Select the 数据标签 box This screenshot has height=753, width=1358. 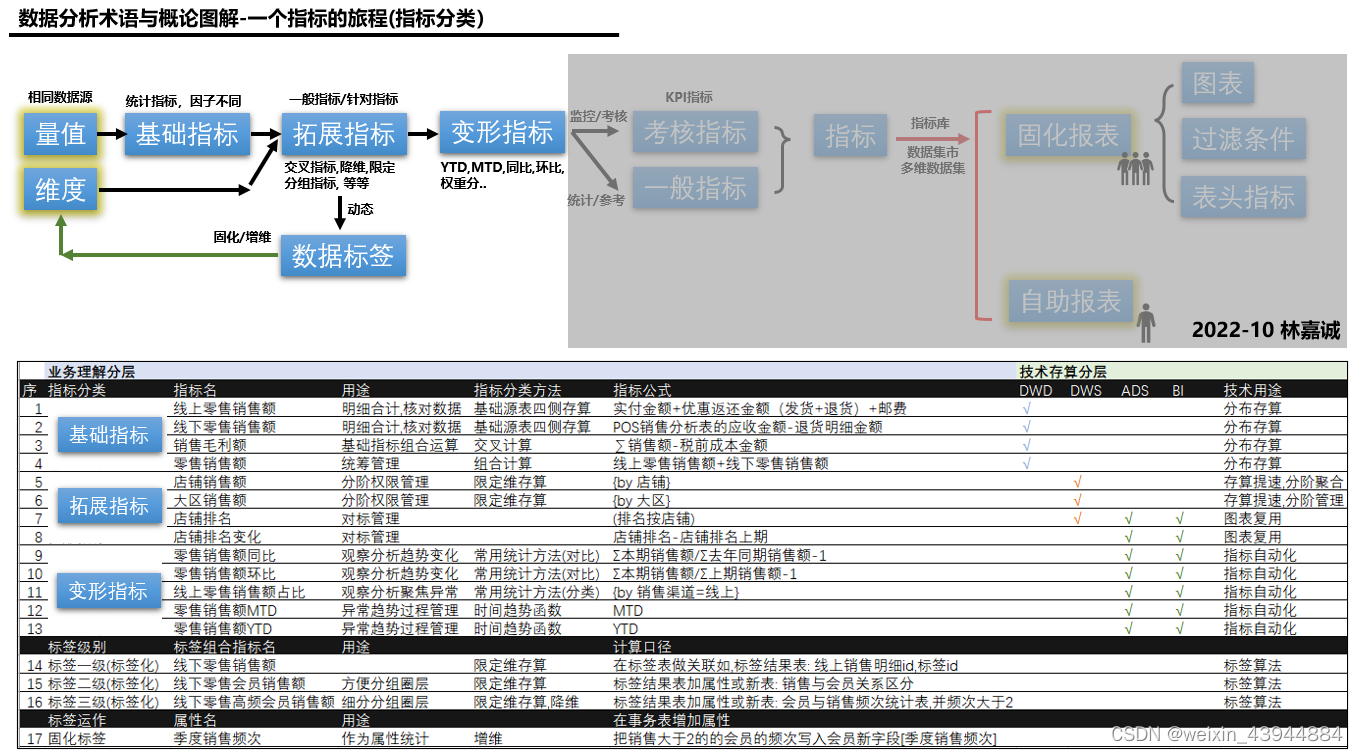[343, 256]
